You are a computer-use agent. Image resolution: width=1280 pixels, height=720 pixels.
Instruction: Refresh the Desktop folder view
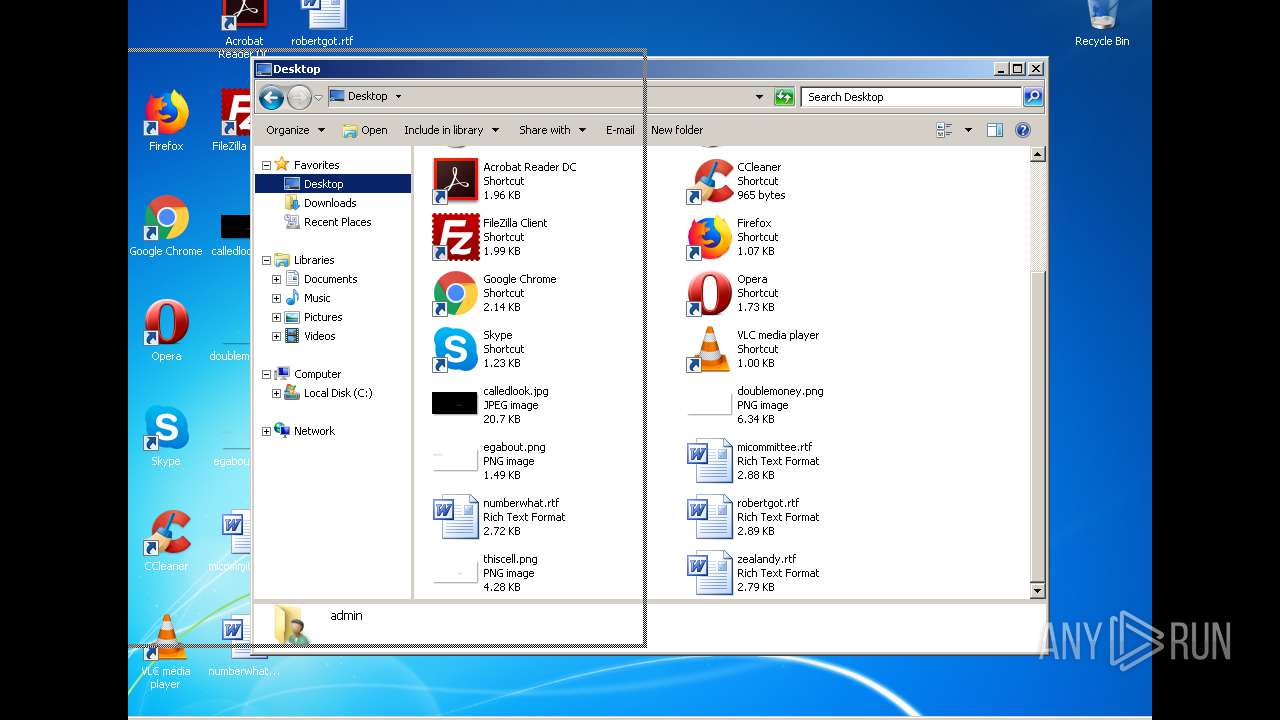(x=784, y=97)
